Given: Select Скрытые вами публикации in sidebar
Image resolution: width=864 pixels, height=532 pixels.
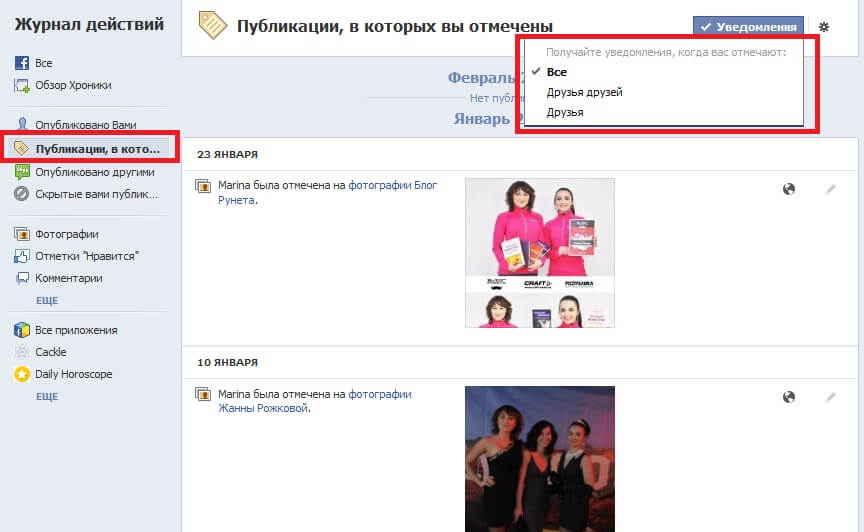Looking at the screenshot, I should pos(96,193).
